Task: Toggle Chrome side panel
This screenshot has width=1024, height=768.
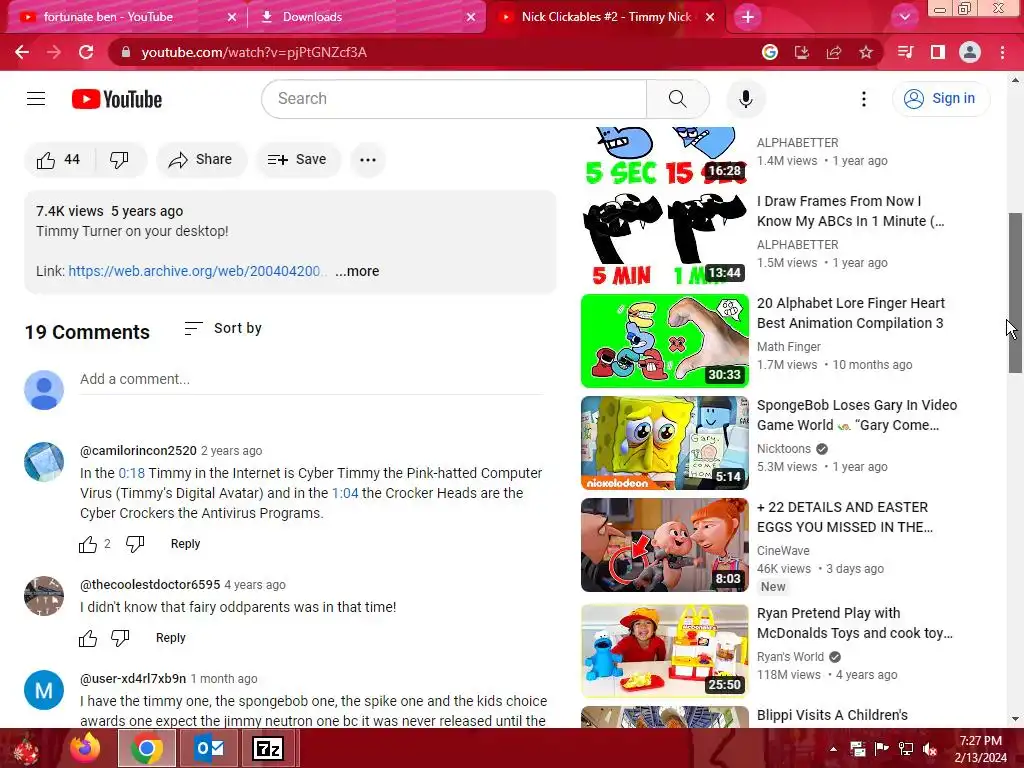Action: 938,52
